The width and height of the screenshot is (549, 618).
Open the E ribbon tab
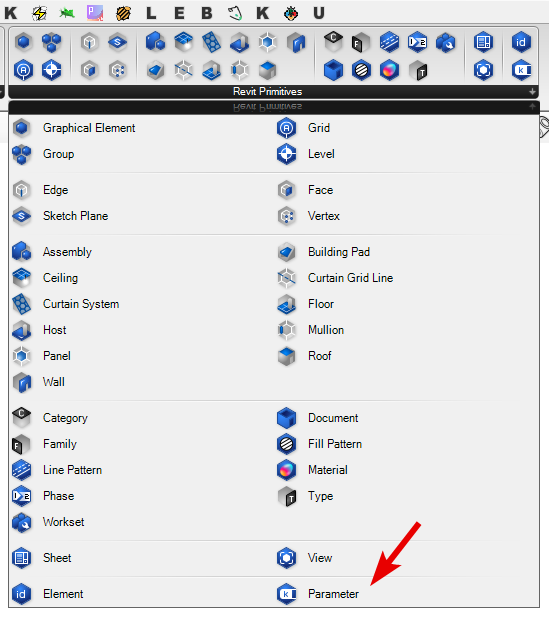click(x=179, y=13)
